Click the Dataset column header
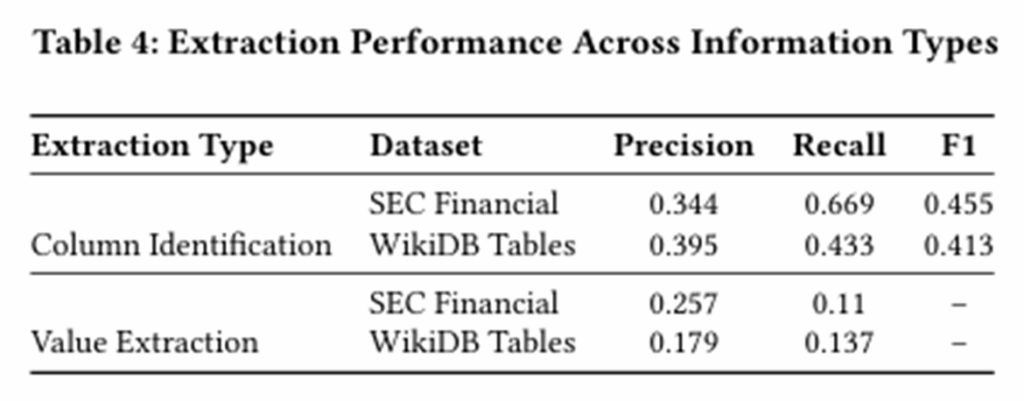Viewport: 1024px width, 401px height. coord(426,146)
